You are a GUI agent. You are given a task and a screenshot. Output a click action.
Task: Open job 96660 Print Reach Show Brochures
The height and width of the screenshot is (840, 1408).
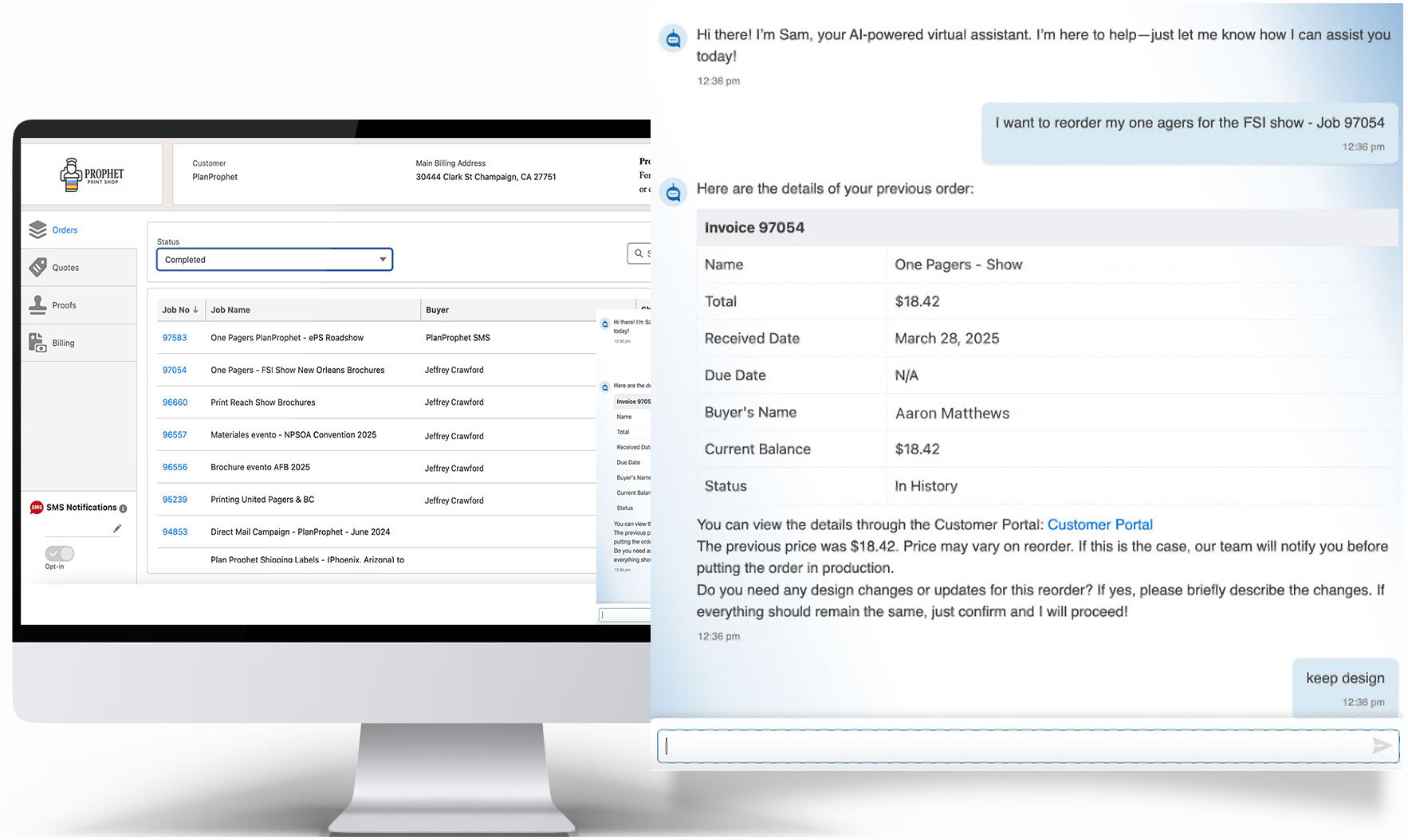pyautogui.click(x=175, y=402)
